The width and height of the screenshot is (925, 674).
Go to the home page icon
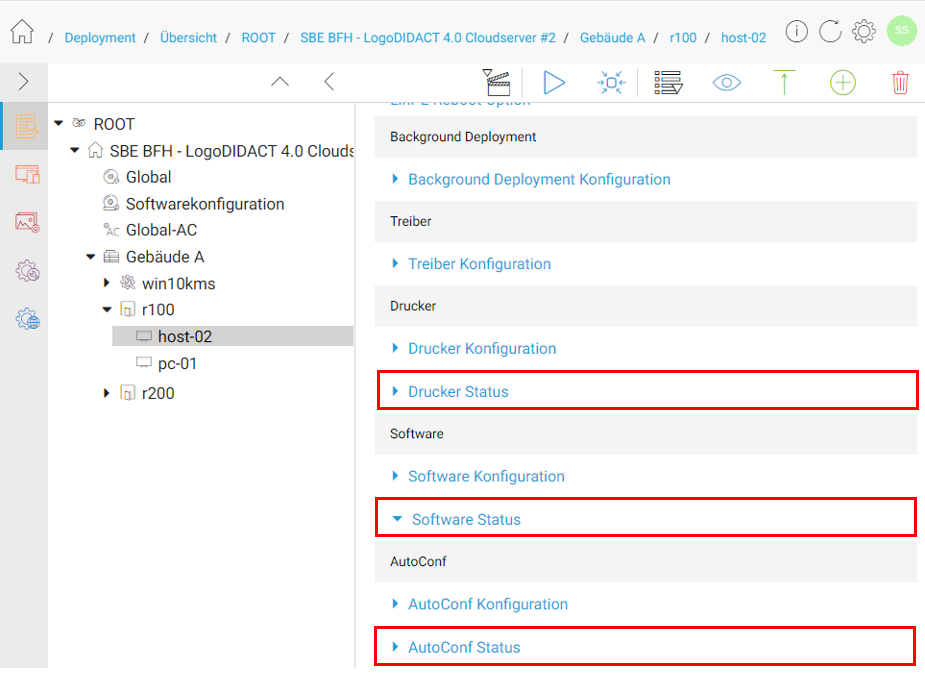22,32
